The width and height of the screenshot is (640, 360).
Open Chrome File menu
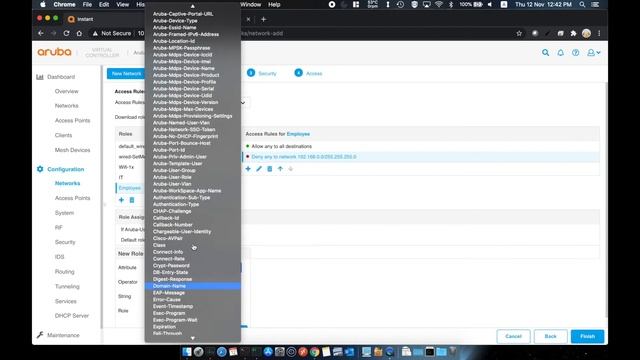click(x=87, y=4)
